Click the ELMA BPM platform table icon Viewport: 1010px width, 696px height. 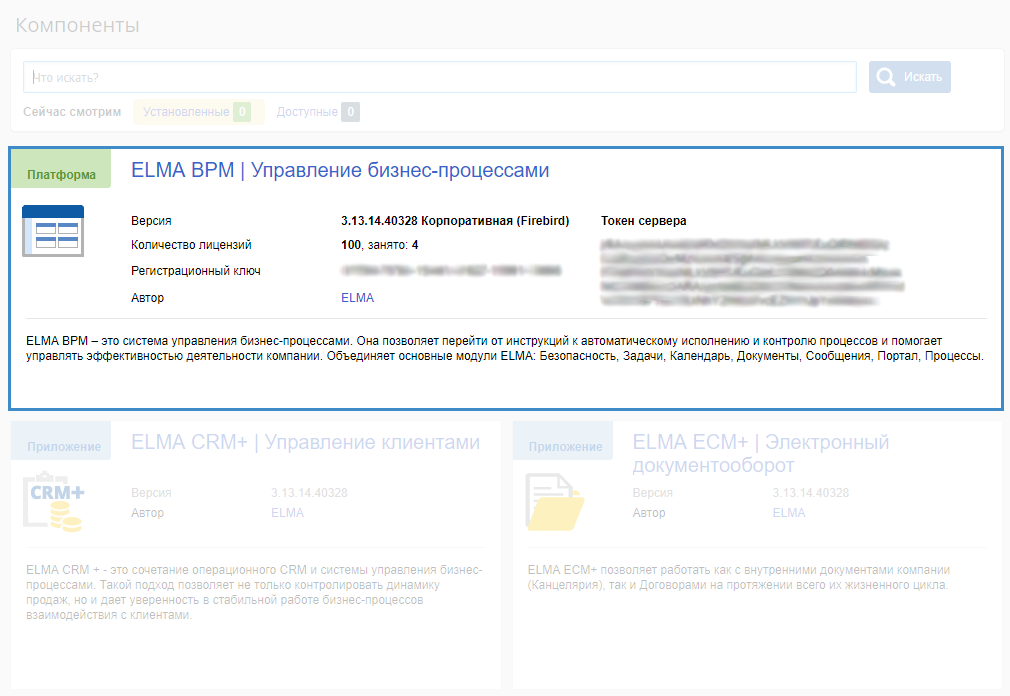53,230
